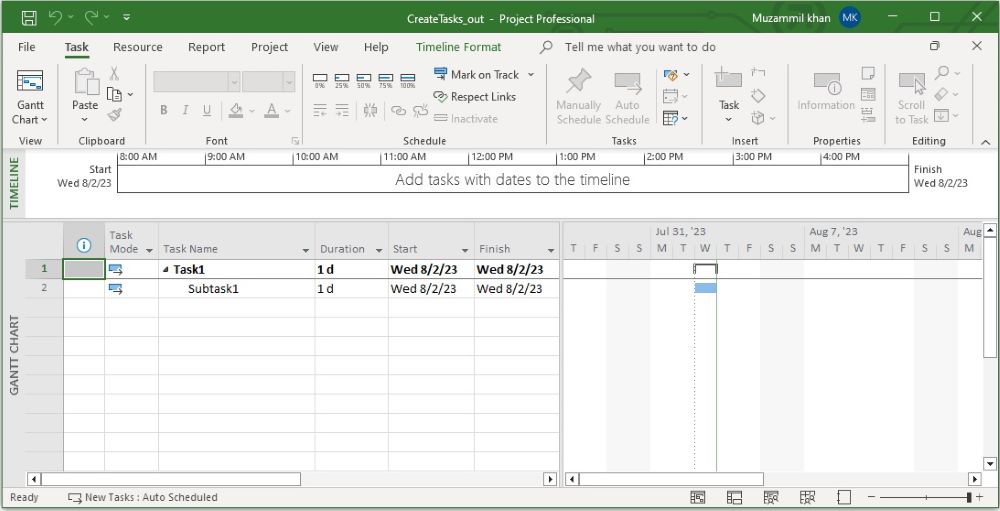Expand the Gantt Chart view dropdown
The height and width of the screenshot is (511, 1000).
click(x=30, y=119)
